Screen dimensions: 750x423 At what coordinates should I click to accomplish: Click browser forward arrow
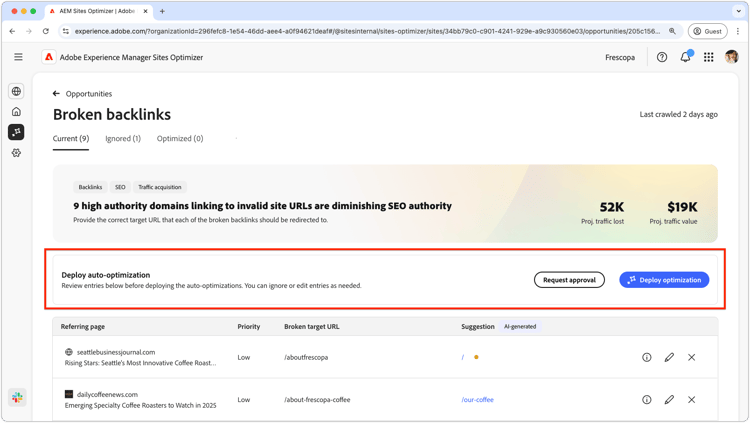pos(29,31)
